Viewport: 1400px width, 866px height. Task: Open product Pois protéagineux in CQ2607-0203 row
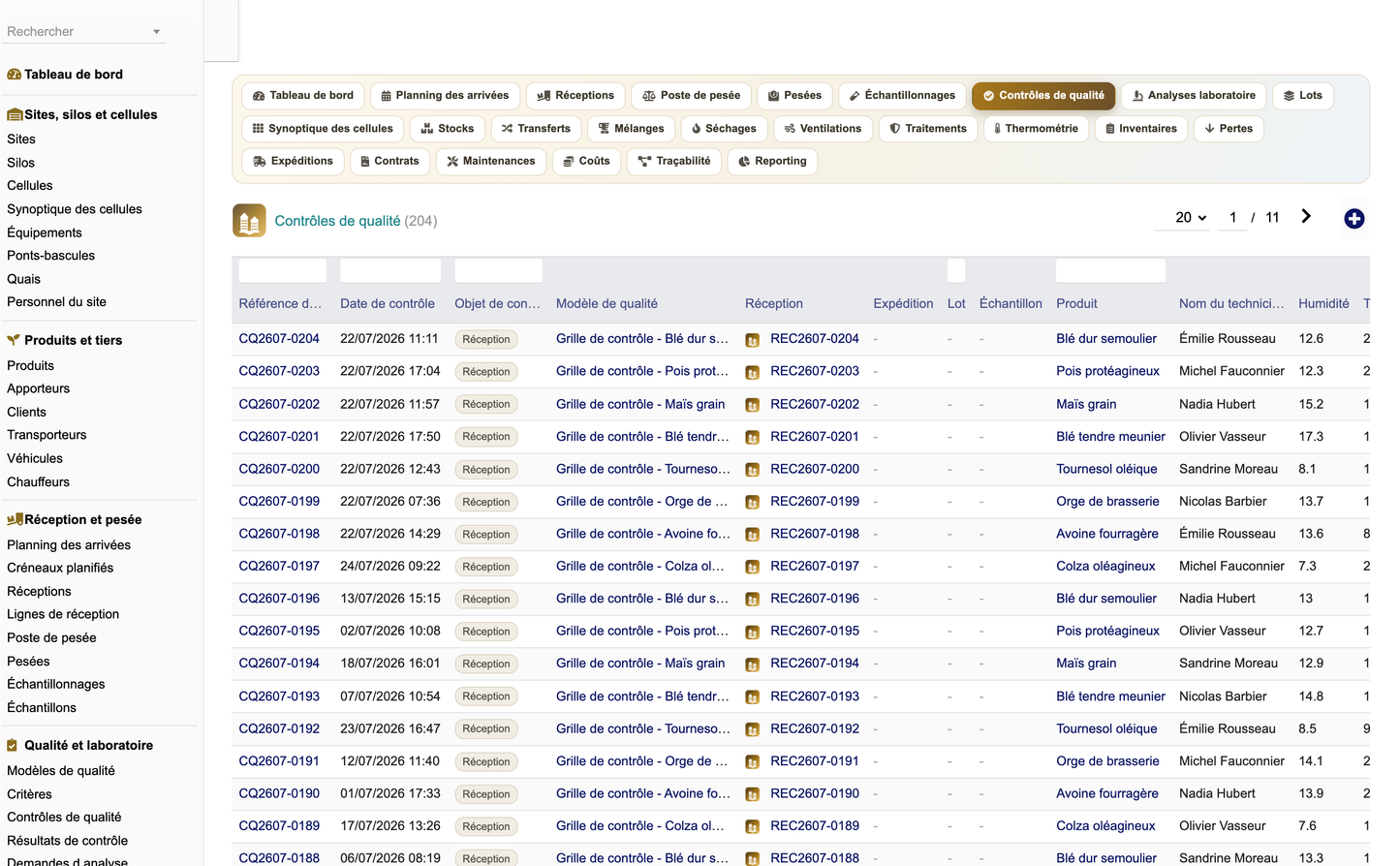[x=1107, y=372]
